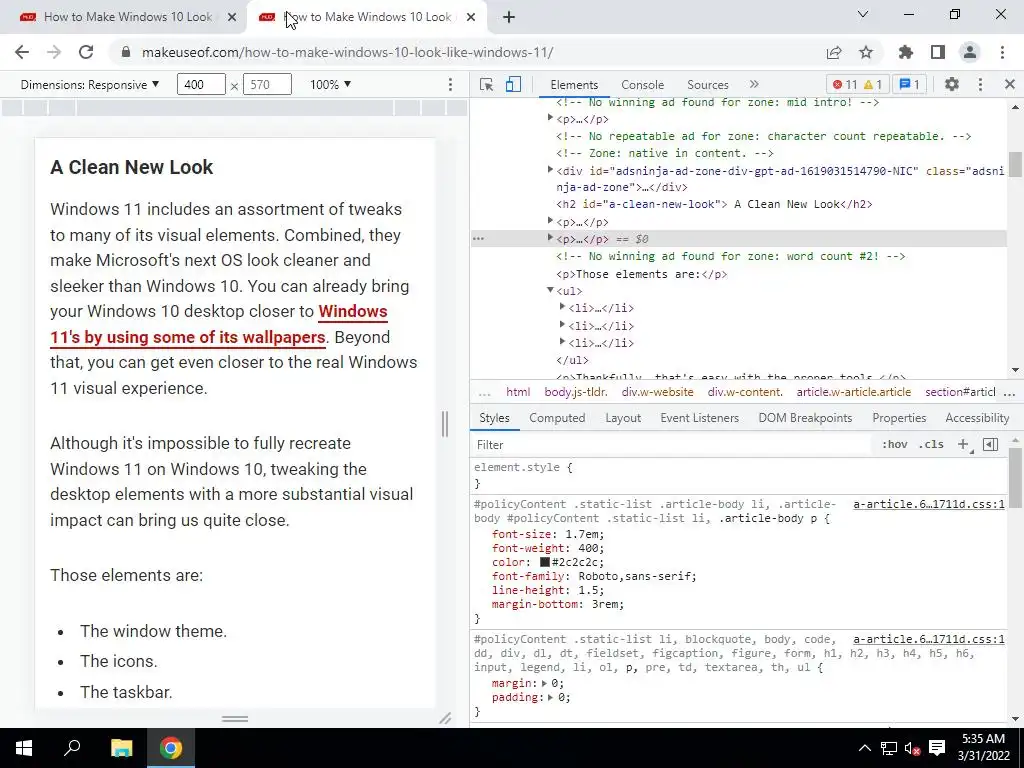
Task: Open the 100% zoom dropdown
Action: click(330, 84)
